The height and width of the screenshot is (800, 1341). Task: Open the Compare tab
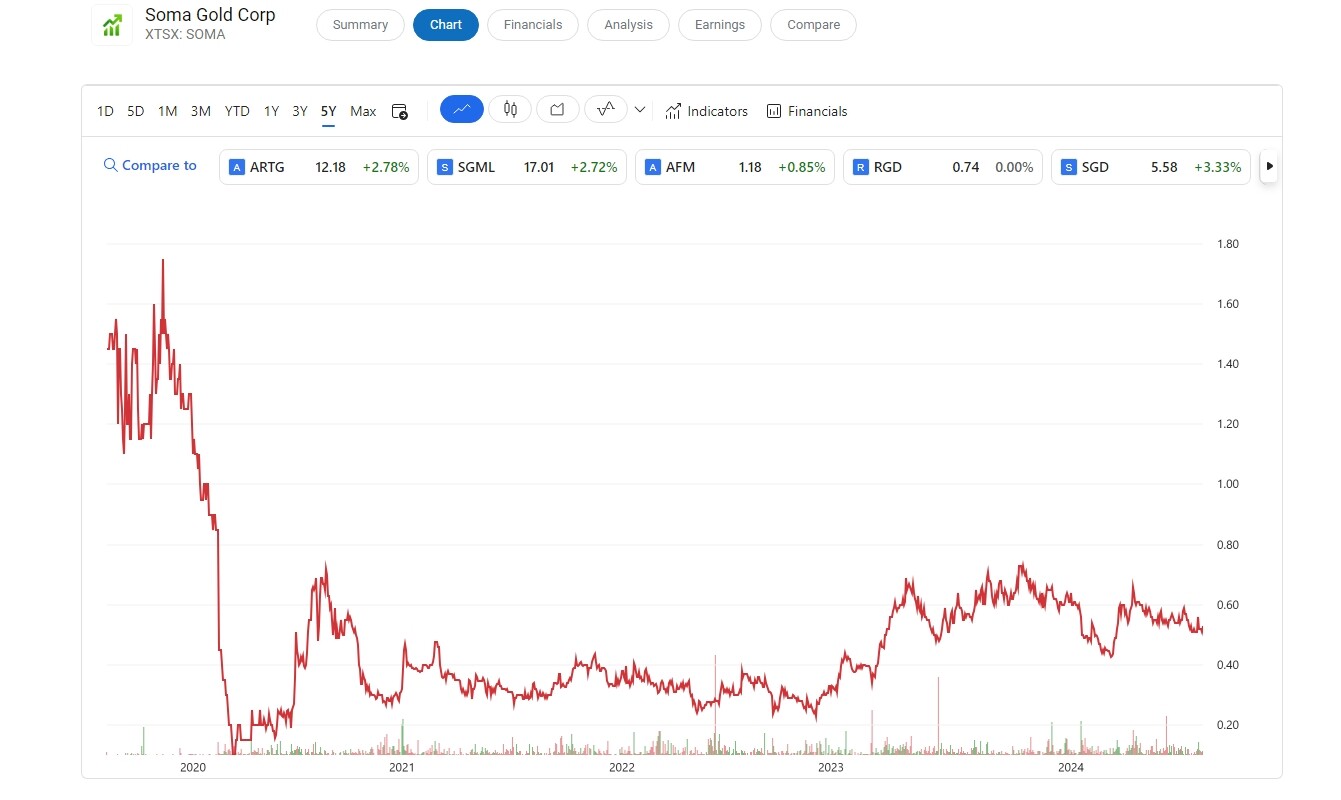click(x=814, y=25)
